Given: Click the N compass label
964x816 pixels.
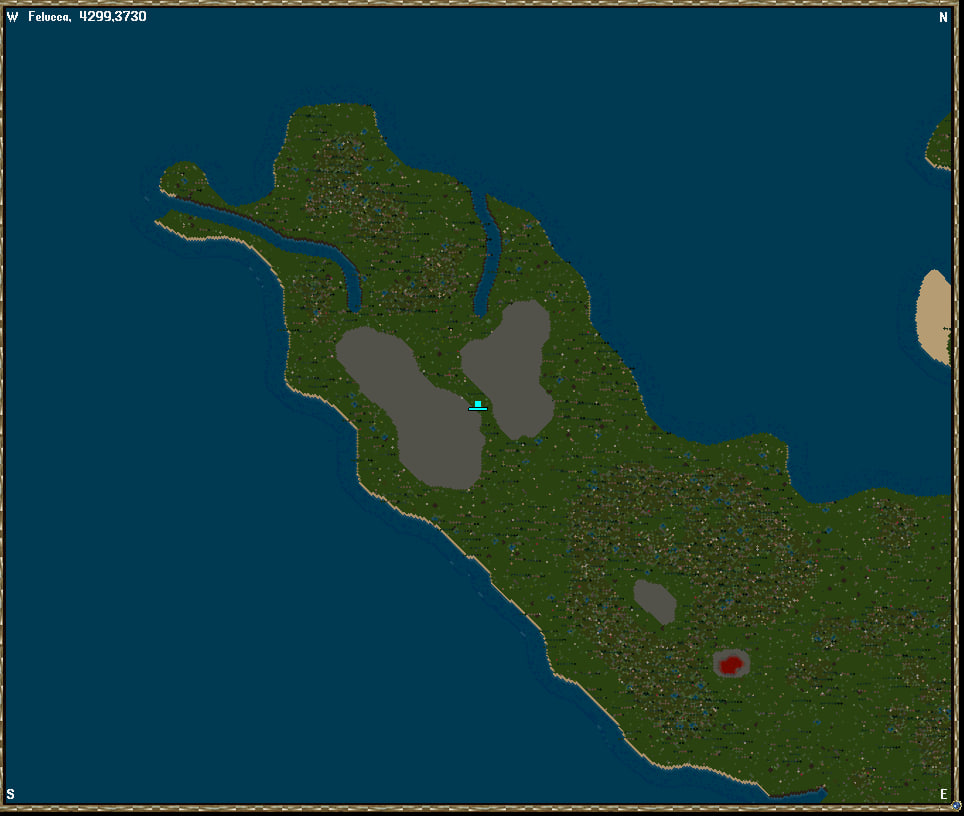Looking at the screenshot, I should tap(942, 17).
